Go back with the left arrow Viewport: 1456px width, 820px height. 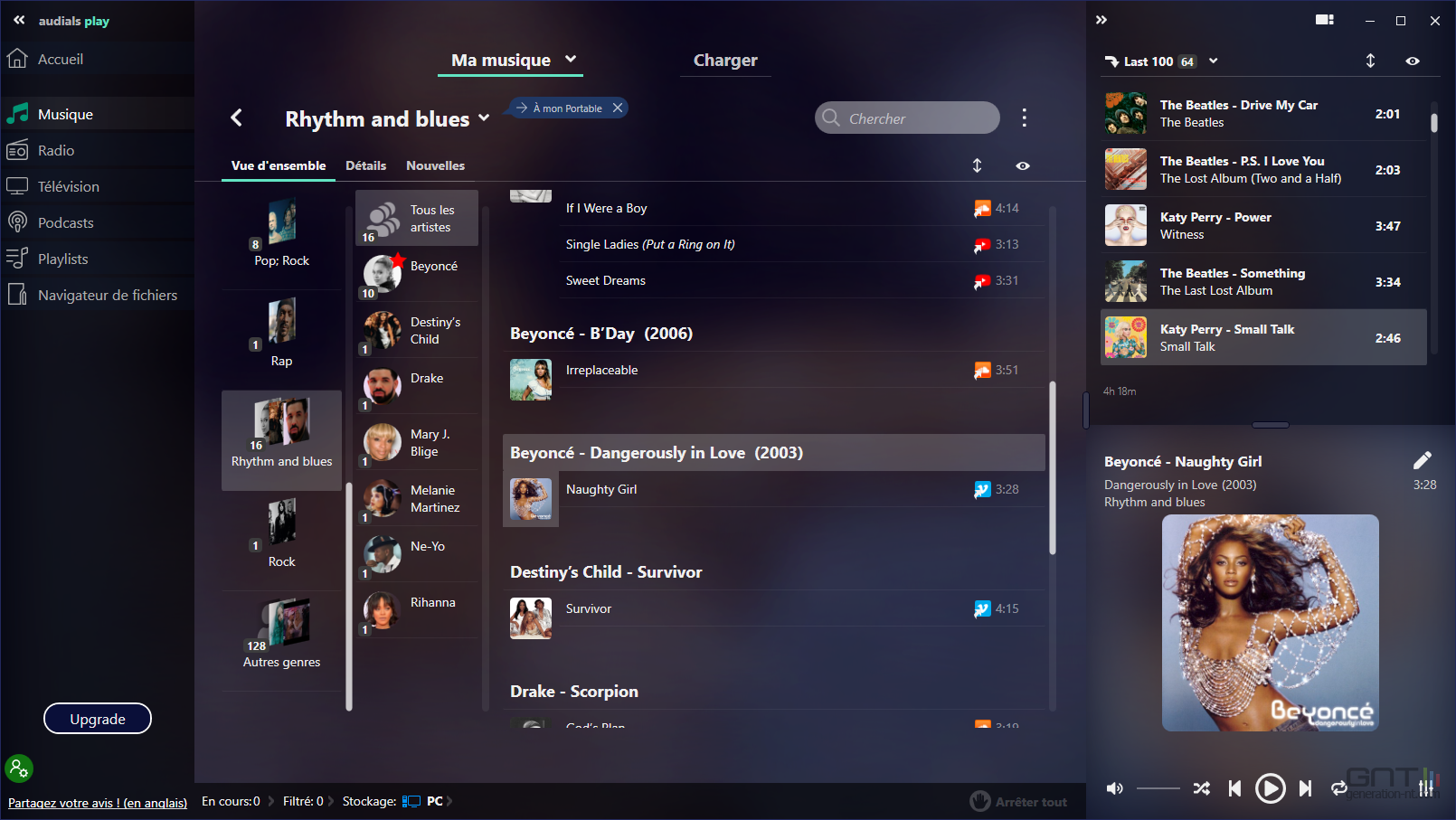click(236, 118)
